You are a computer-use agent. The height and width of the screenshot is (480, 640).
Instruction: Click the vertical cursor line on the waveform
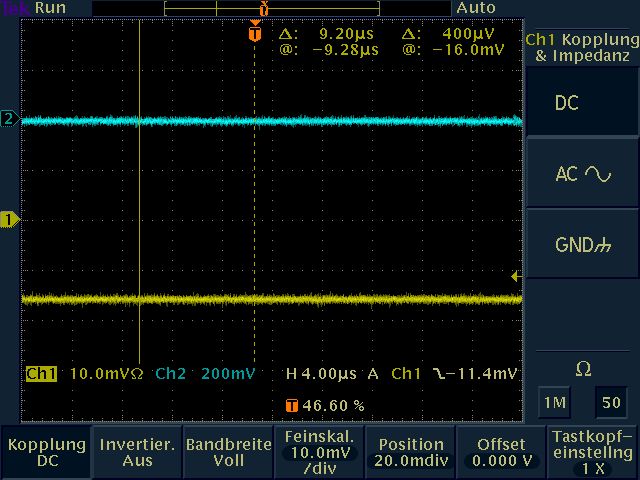pyautogui.click(x=139, y=200)
